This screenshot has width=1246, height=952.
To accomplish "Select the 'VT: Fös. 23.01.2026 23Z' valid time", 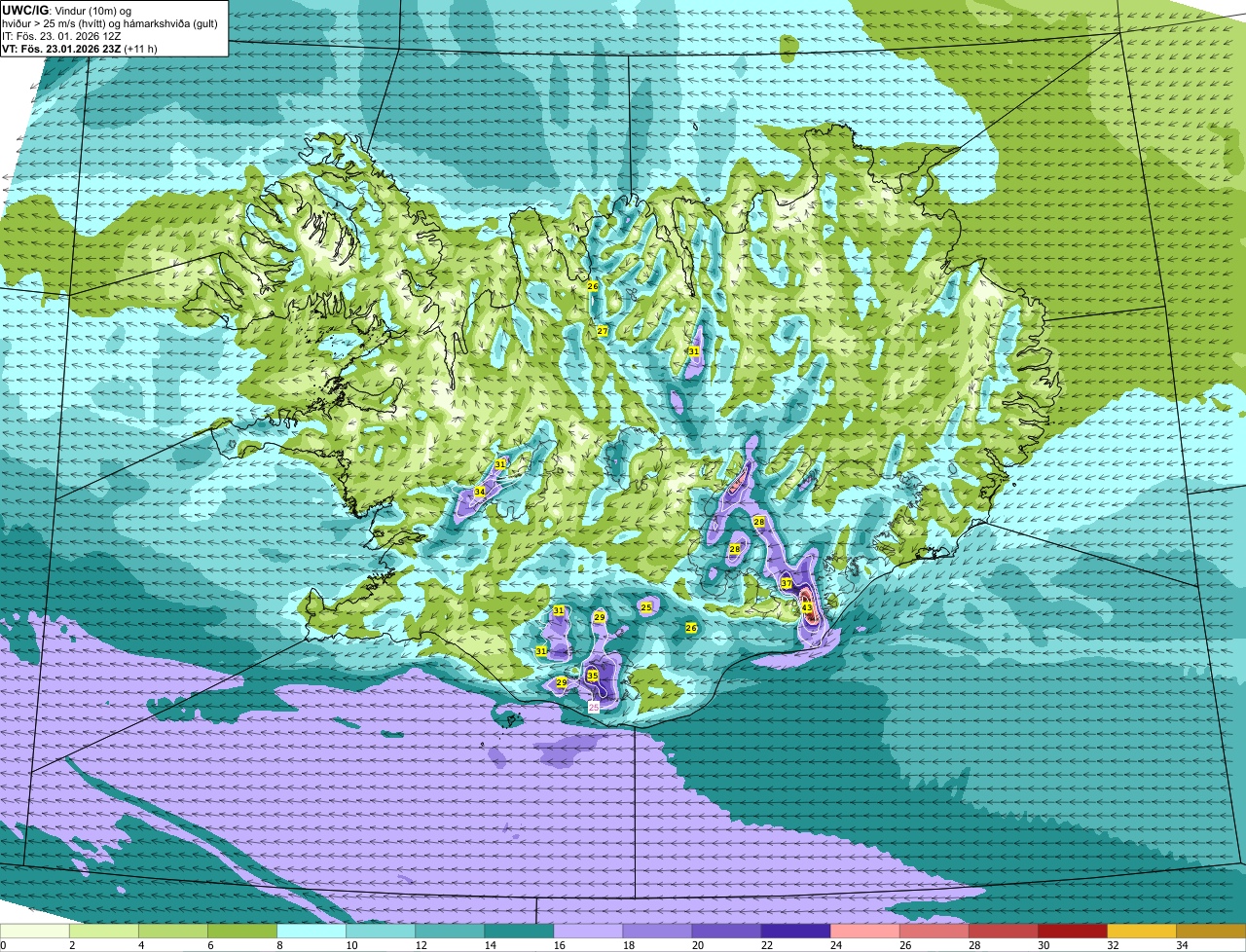I will [61, 48].
